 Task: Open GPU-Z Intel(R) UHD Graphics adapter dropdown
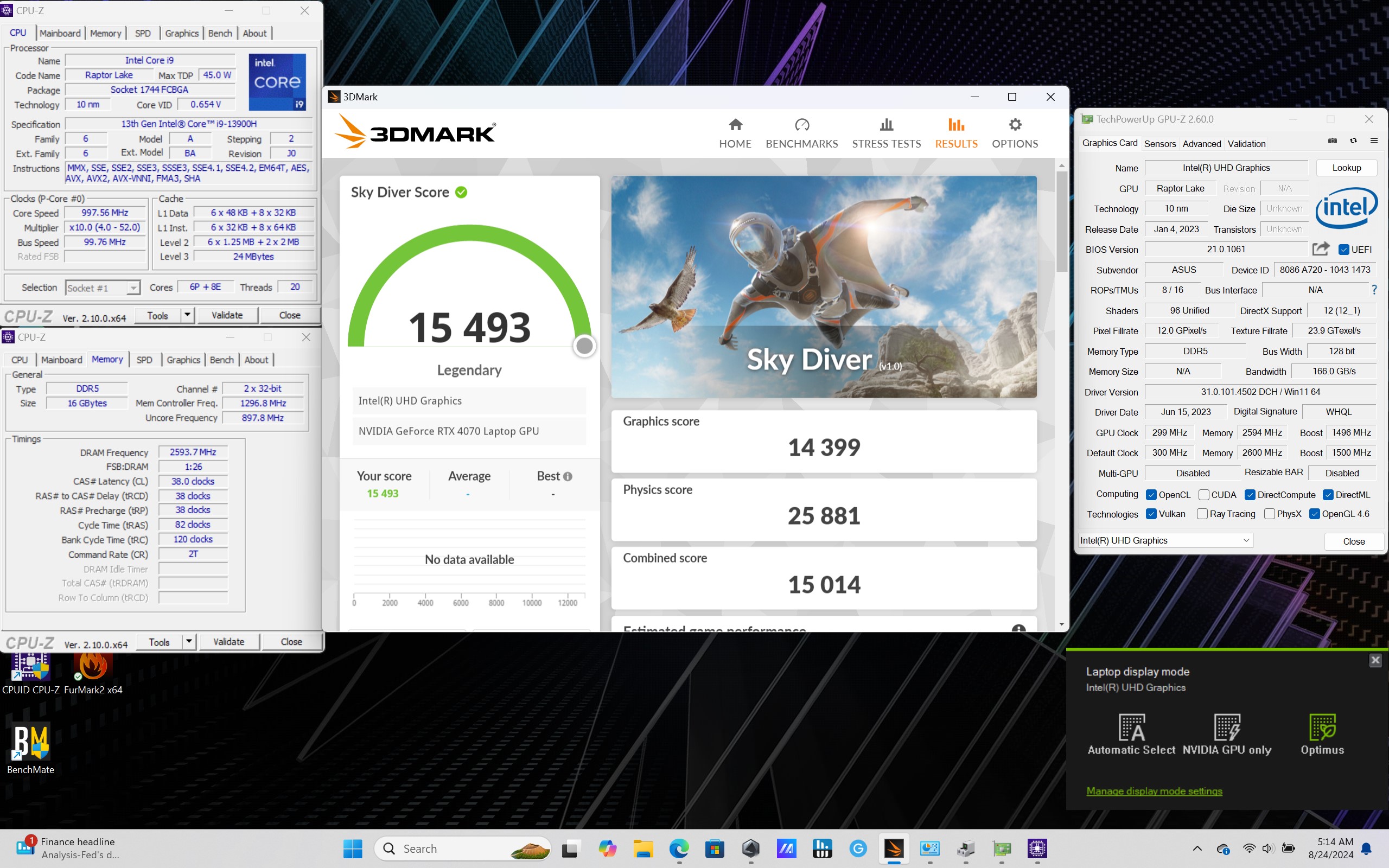(1165, 540)
